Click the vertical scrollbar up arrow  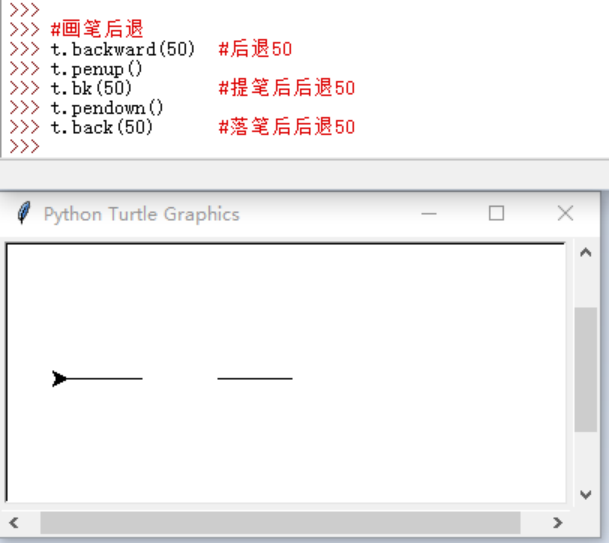(585, 252)
